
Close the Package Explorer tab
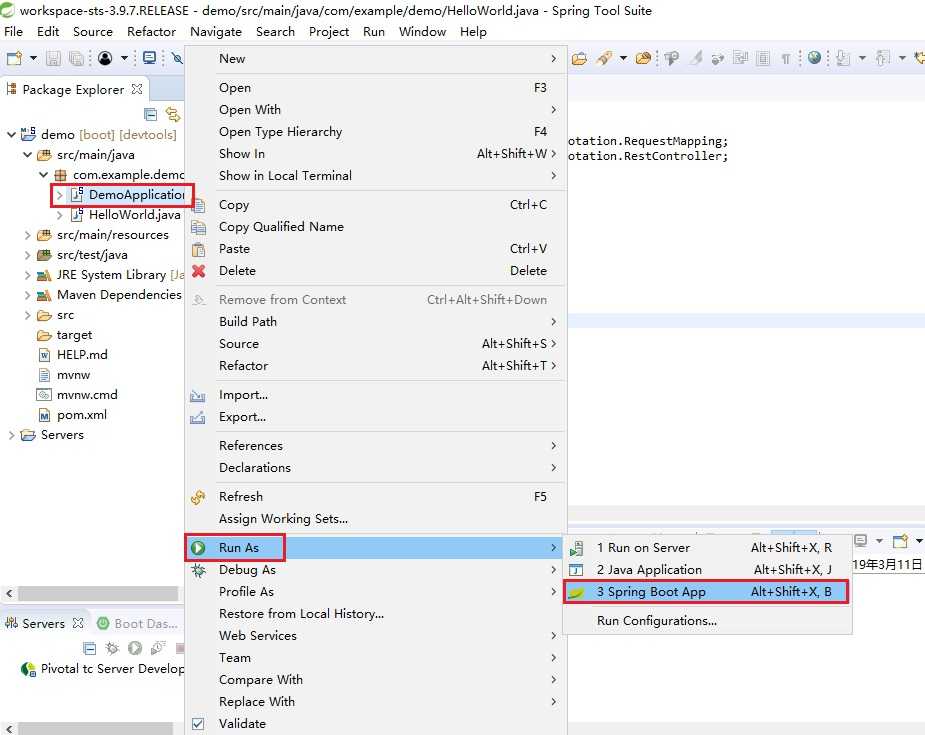pos(137,89)
